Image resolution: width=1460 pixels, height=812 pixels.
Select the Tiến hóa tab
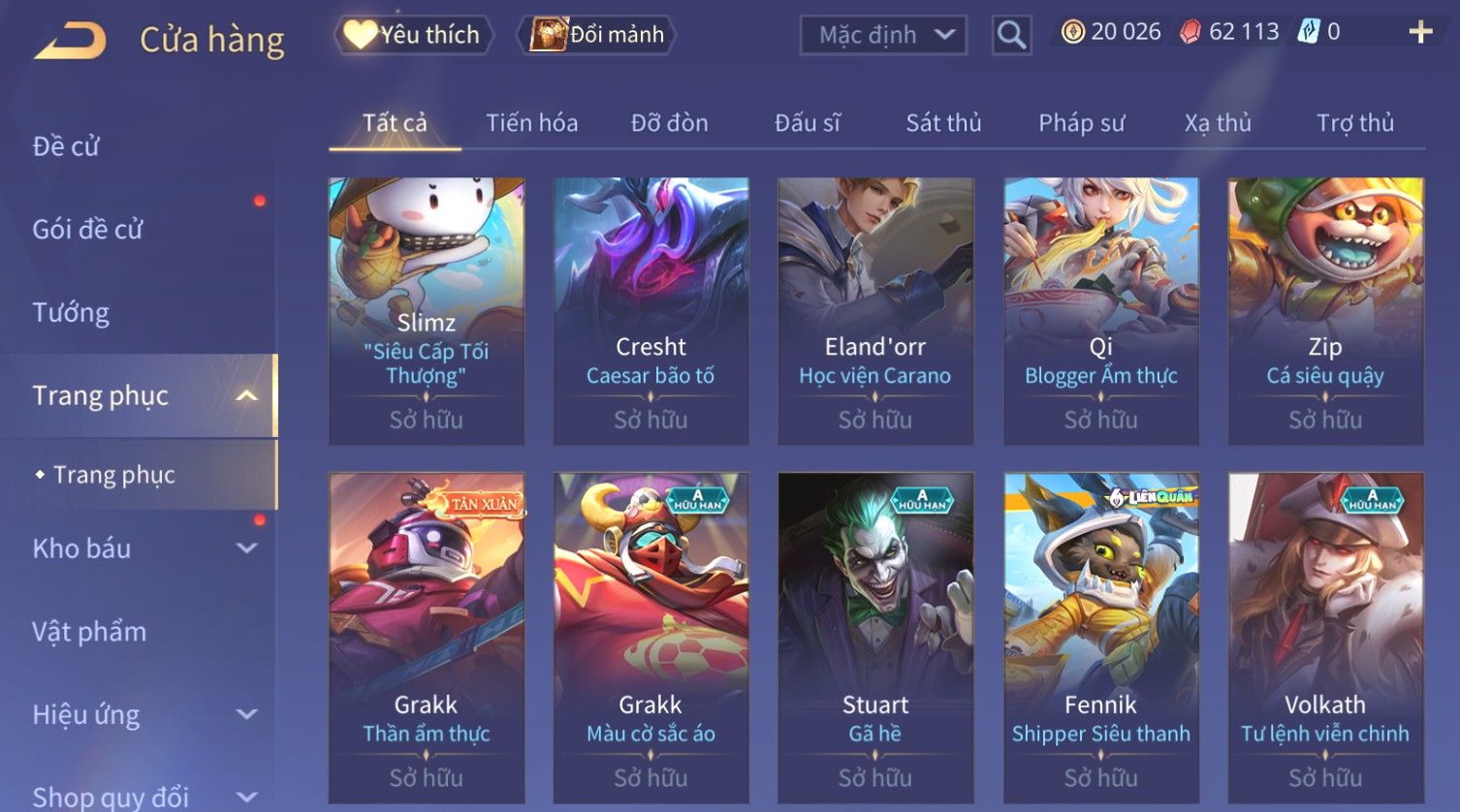click(x=531, y=123)
